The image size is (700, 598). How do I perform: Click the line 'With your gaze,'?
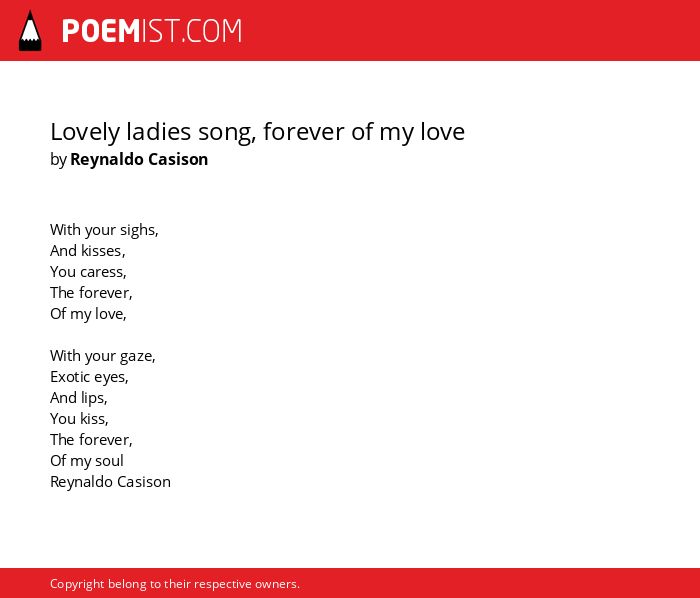(103, 356)
